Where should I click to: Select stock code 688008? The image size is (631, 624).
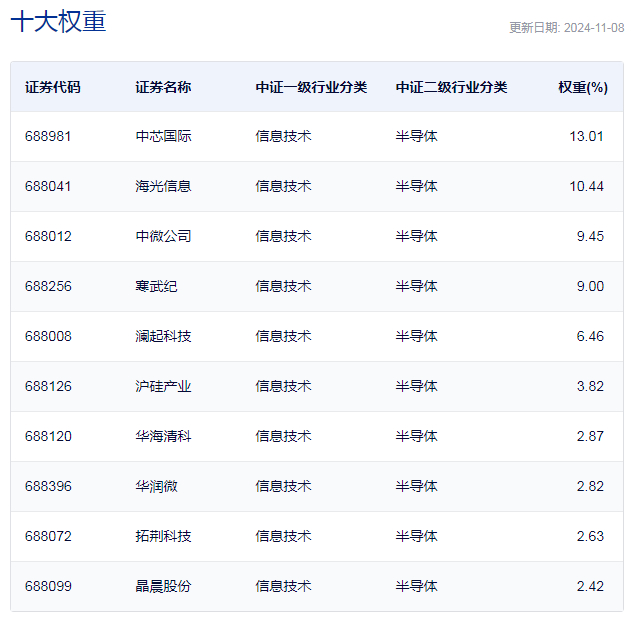[x=48, y=336]
